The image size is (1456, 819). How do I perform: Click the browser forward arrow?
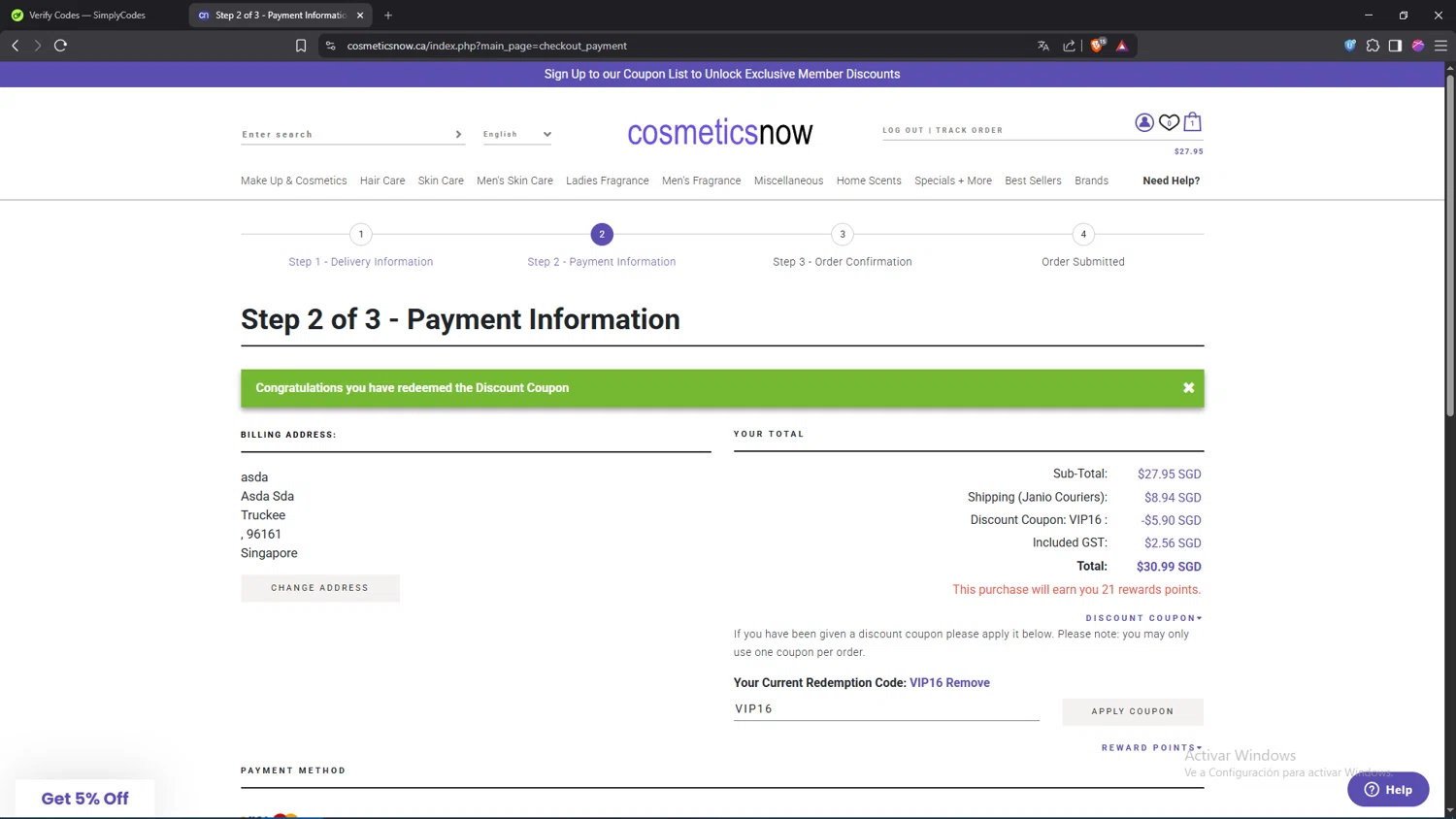coord(38,46)
